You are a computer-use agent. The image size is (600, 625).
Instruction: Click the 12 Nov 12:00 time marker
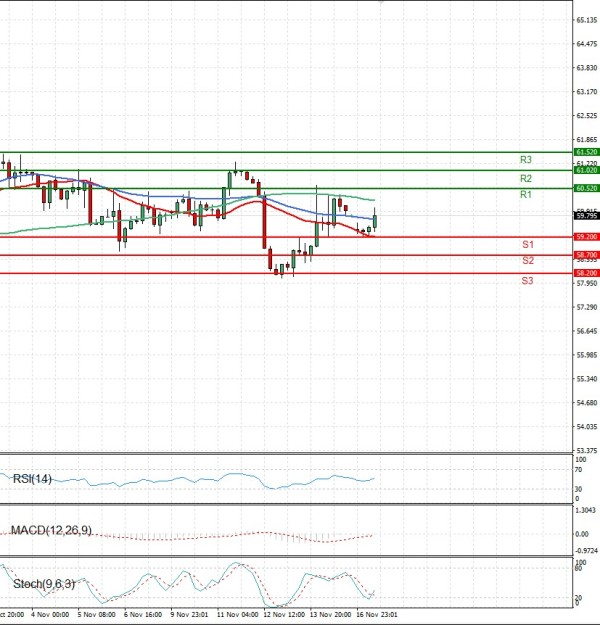[282, 615]
